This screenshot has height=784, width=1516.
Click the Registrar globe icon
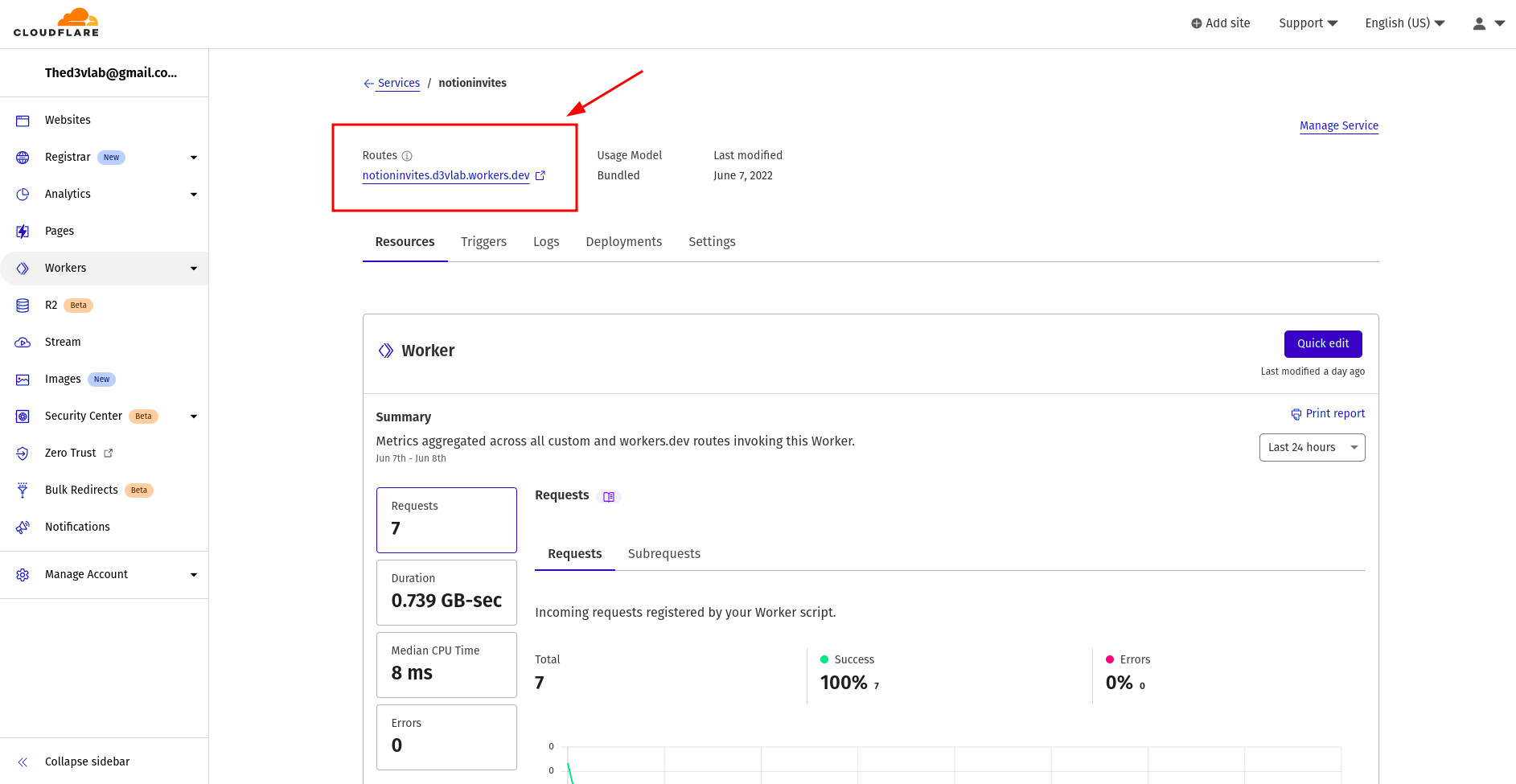tap(23, 158)
